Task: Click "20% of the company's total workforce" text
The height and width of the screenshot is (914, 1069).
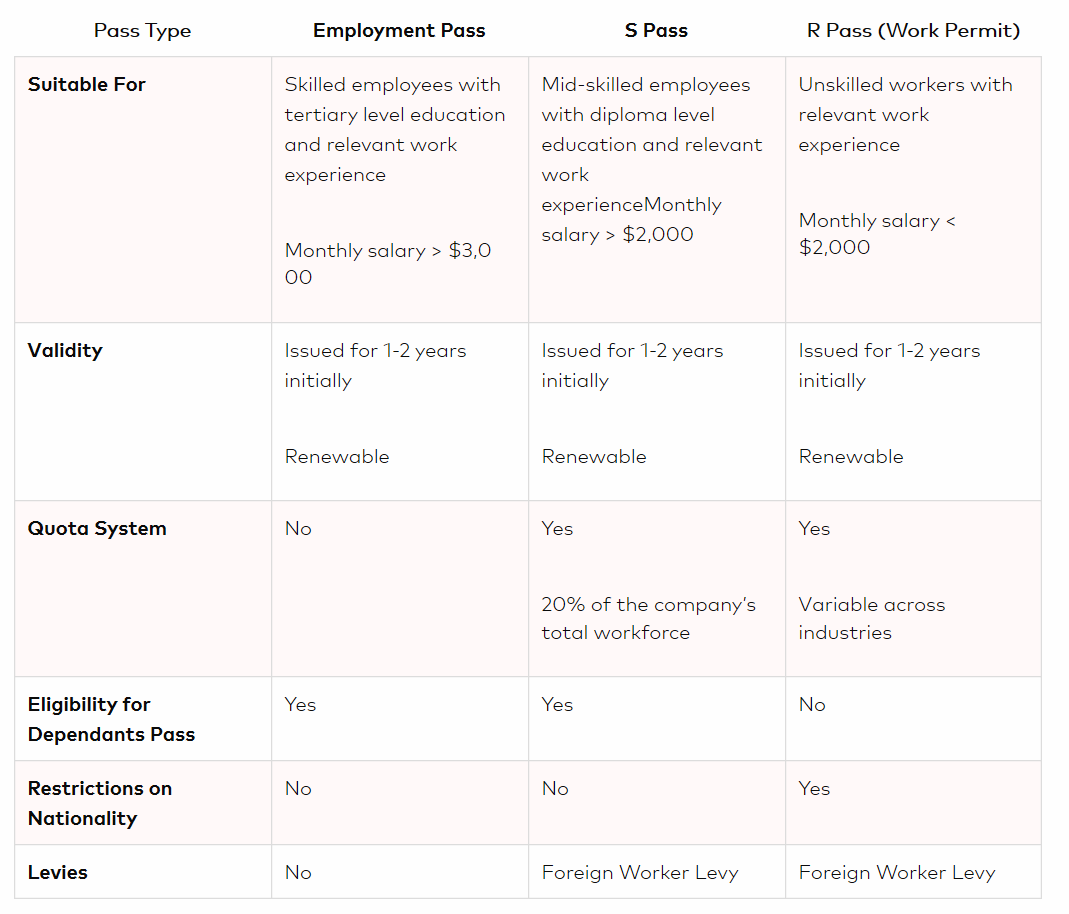Action: 648,619
